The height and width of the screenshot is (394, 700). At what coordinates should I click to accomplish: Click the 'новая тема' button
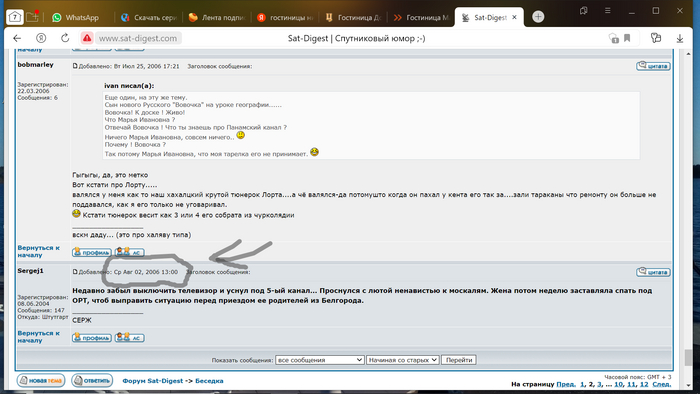(41, 381)
